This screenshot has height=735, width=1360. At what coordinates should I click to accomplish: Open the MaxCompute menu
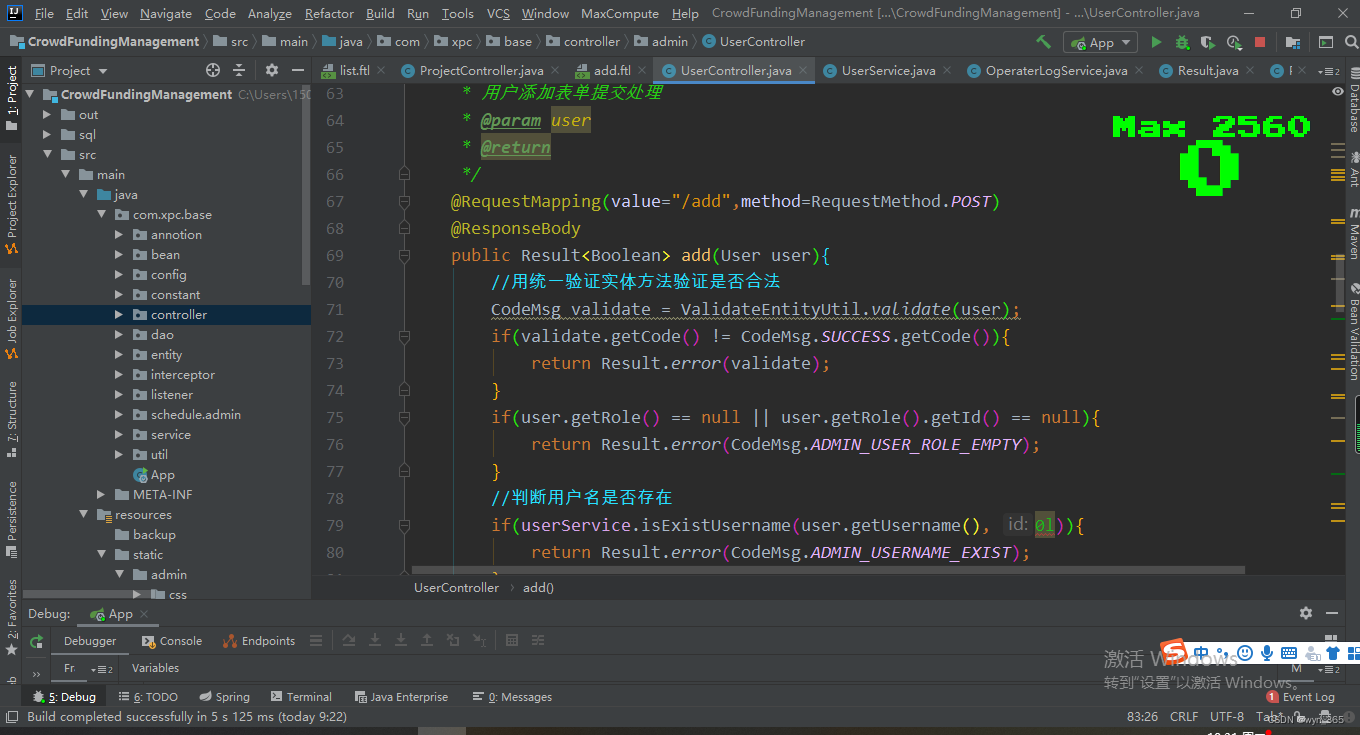(619, 13)
